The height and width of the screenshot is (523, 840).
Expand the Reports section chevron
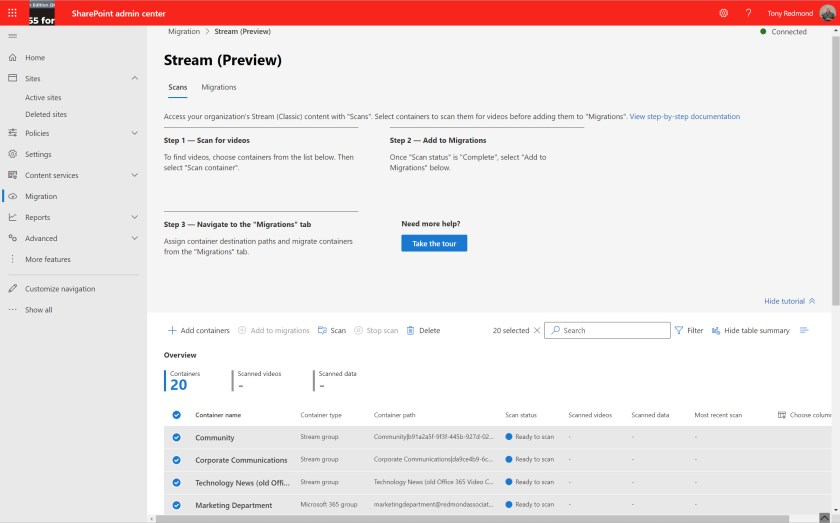coord(134,217)
